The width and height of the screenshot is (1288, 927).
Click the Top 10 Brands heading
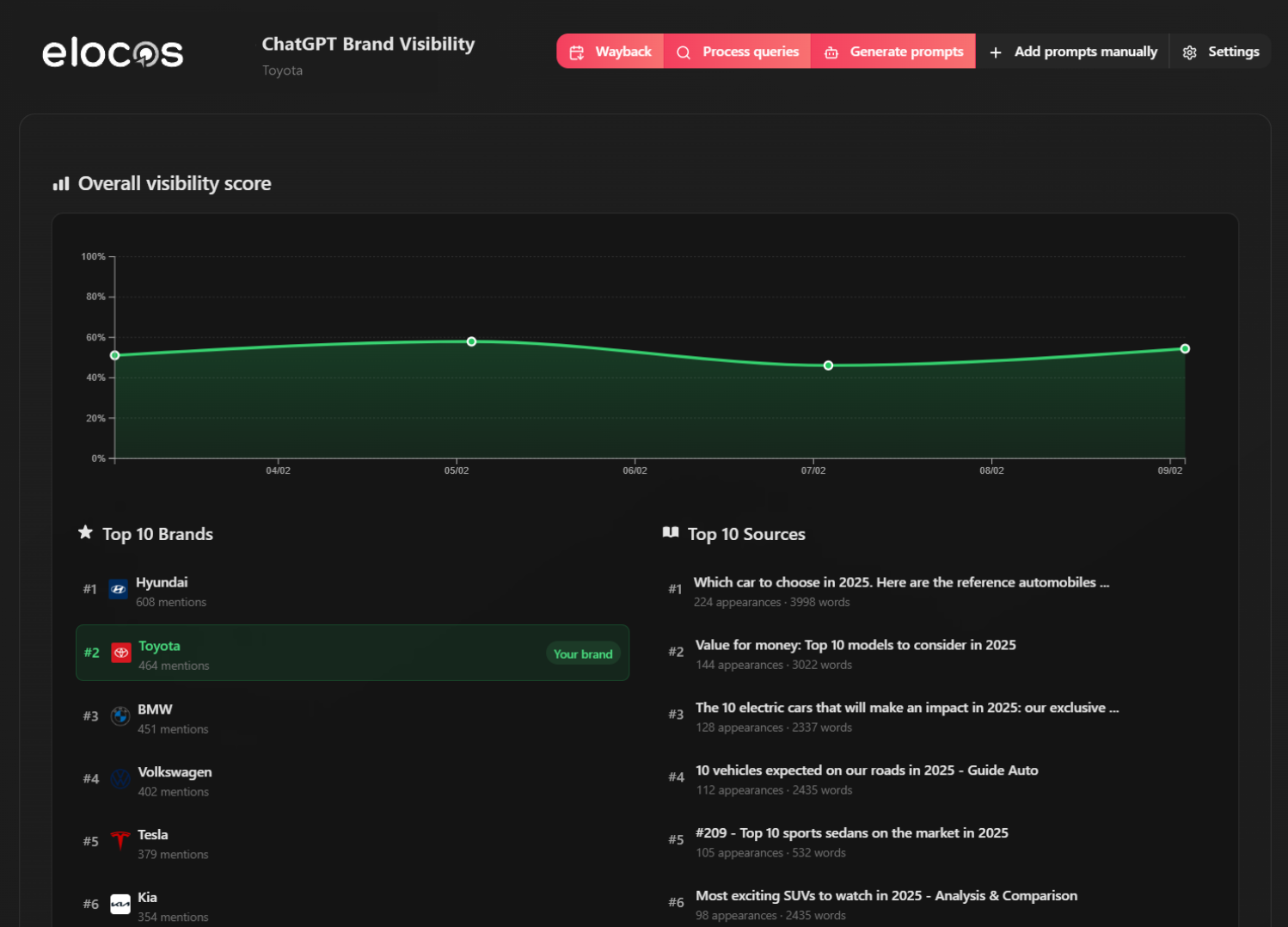tap(157, 534)
